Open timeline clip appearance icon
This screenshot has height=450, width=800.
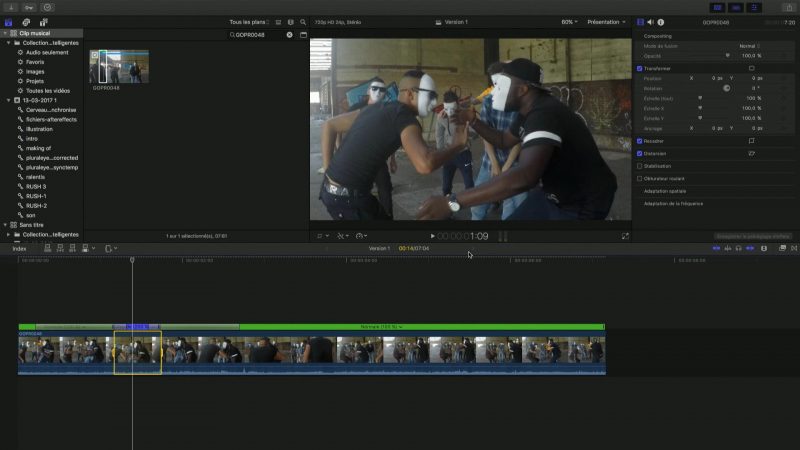[764, 248]
